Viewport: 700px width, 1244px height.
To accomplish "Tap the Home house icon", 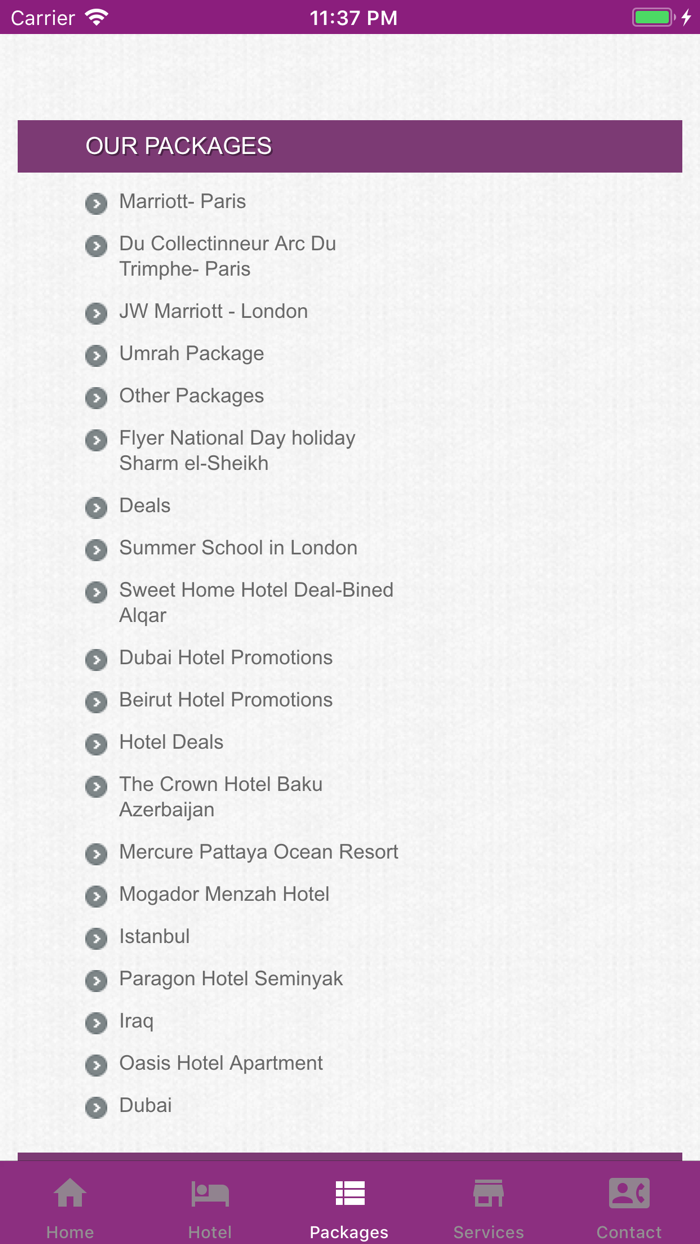I will pos(69,1192).
